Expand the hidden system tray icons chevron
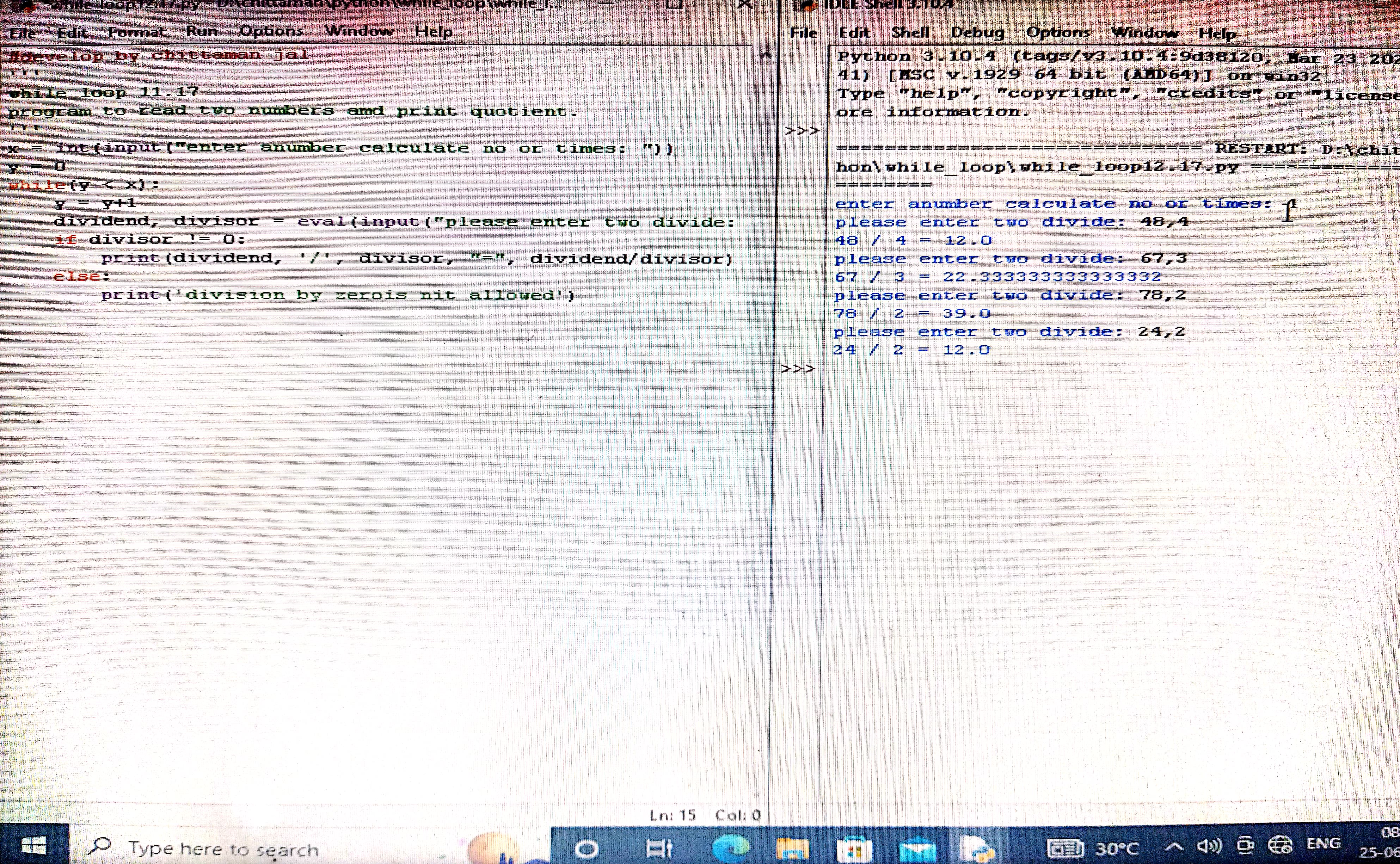Image resolution: width=1400 pixels, height=864 pixels. tap(1174, 846)
